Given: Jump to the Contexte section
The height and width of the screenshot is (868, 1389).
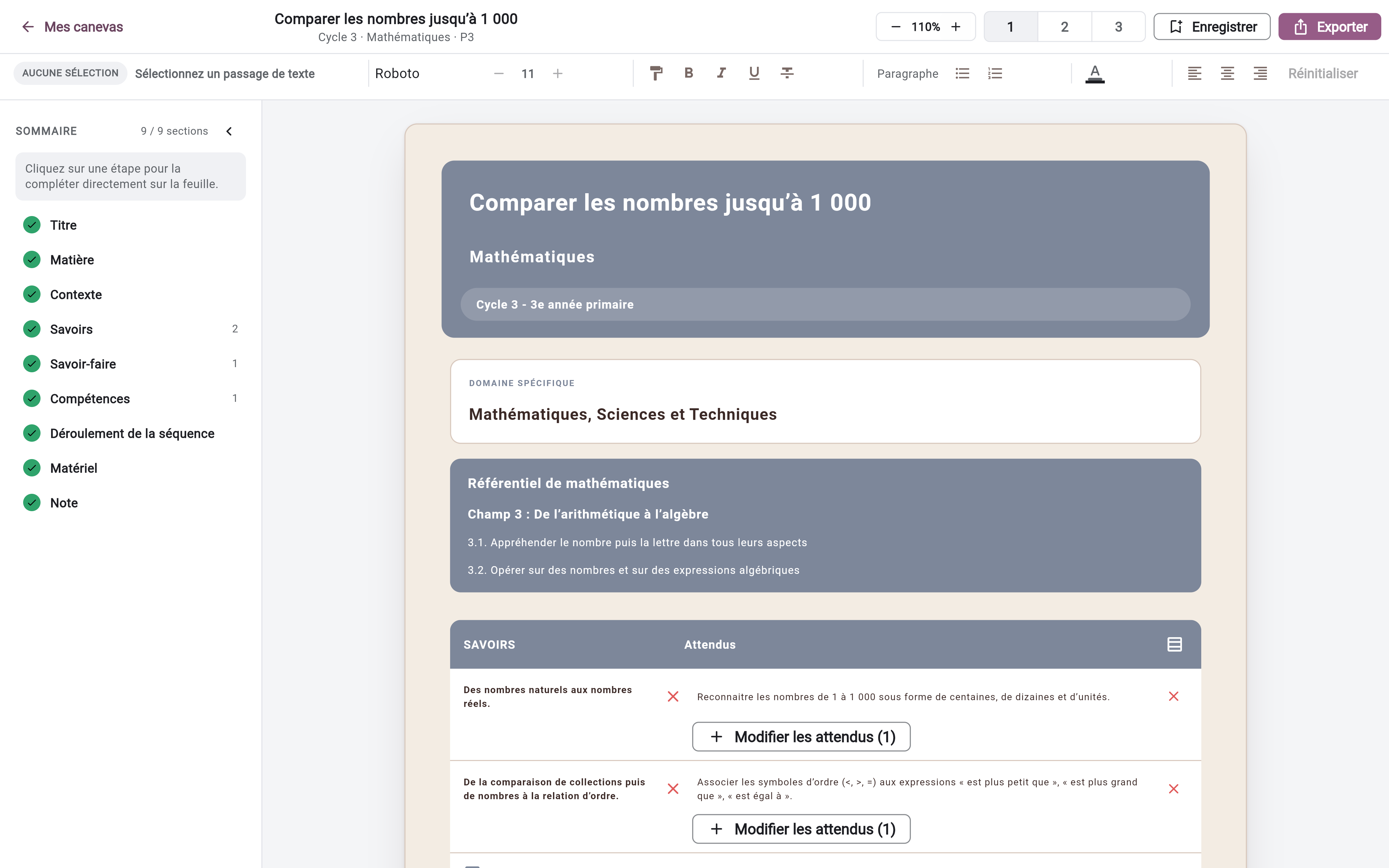Looking at the screenshot, I should tap(130, 294).
